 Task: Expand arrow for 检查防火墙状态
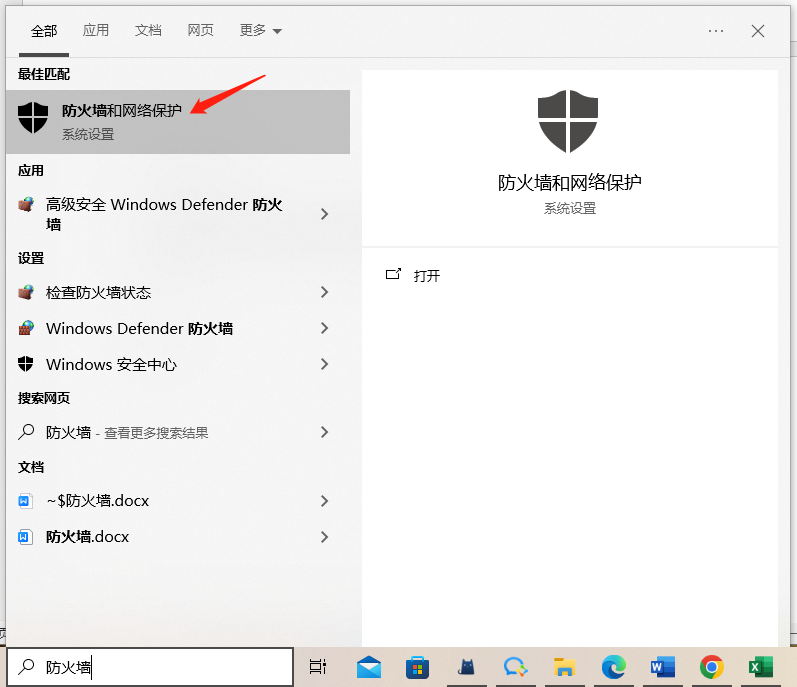pos(325,292)
